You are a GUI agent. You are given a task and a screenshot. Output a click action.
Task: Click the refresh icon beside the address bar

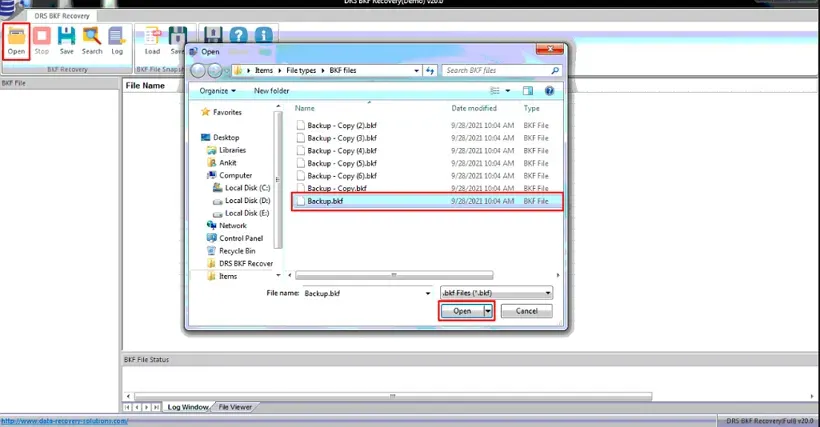[430, 70]
